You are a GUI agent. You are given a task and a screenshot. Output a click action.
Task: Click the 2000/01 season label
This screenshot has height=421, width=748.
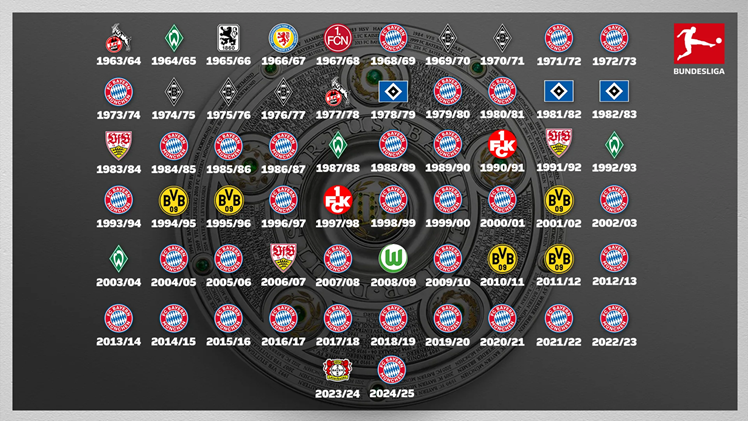502,223
